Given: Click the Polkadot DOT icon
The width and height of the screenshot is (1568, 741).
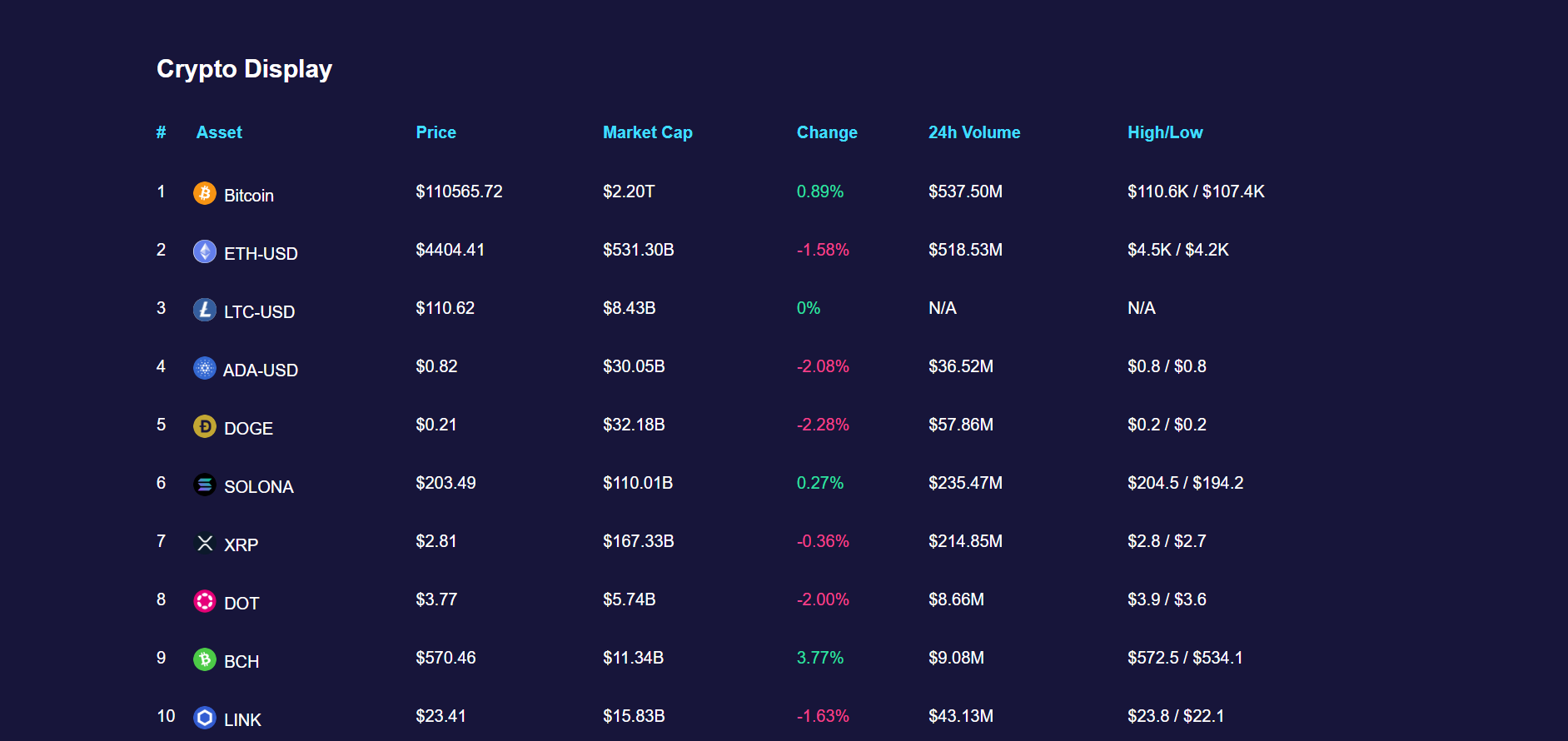Looking at the screenshot, I should pyautogui.click(x=205, y=601).
